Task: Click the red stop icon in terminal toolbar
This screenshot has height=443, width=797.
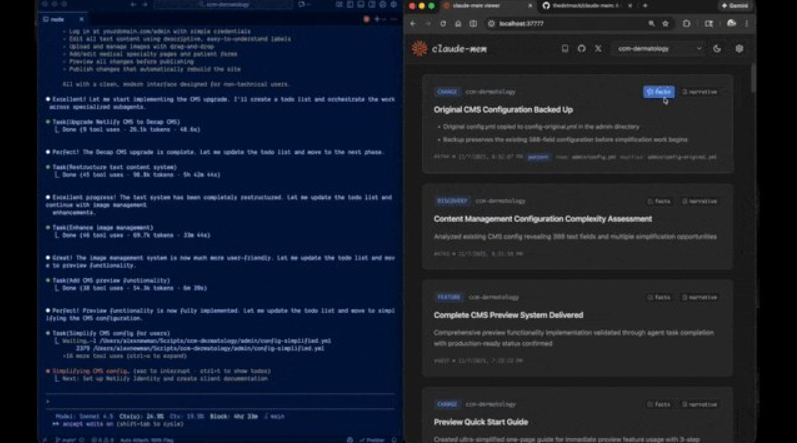Action: point(366,19)
